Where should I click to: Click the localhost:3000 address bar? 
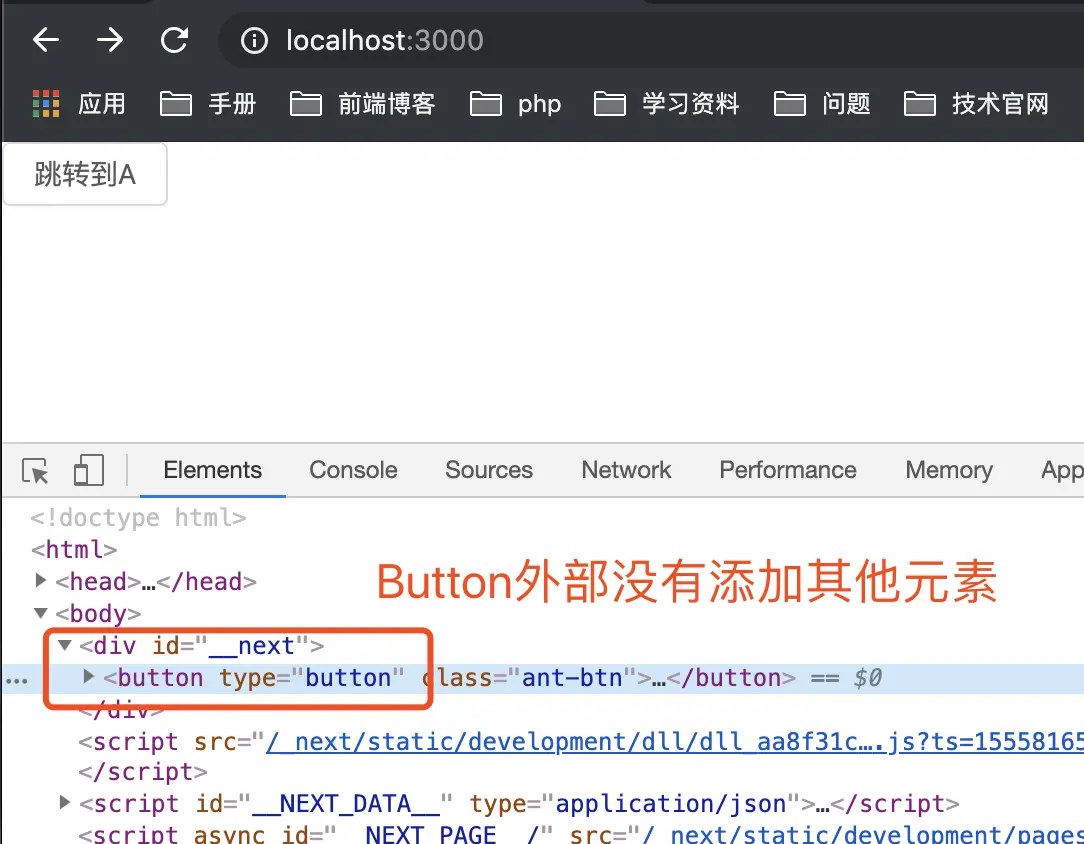pyautogui.click(x=650, y=40)
